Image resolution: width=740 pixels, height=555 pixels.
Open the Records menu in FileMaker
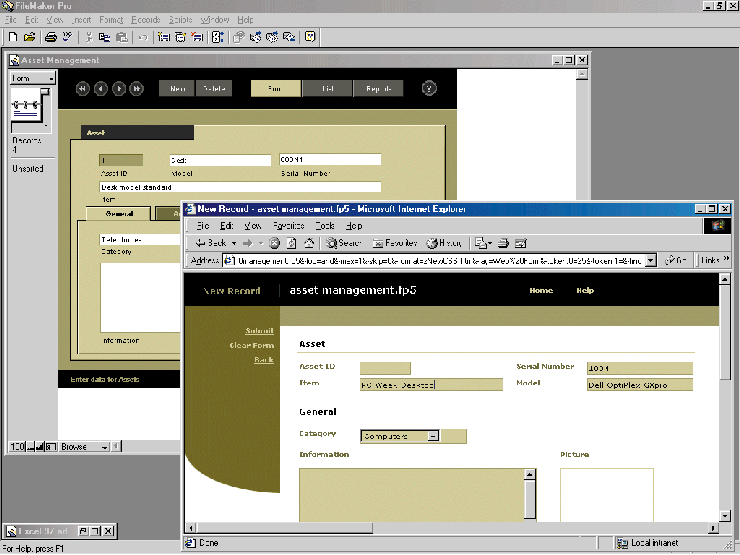tap(145, 19)
